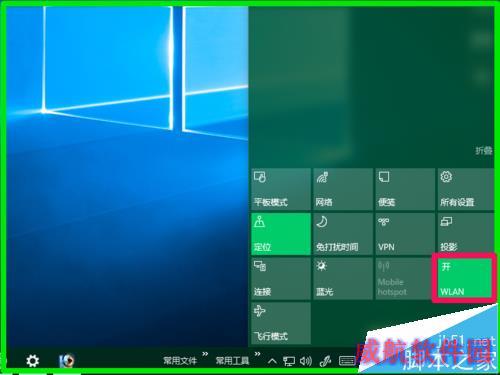
Task: Show hidden tray icons arrow
Action: (272, 361)
